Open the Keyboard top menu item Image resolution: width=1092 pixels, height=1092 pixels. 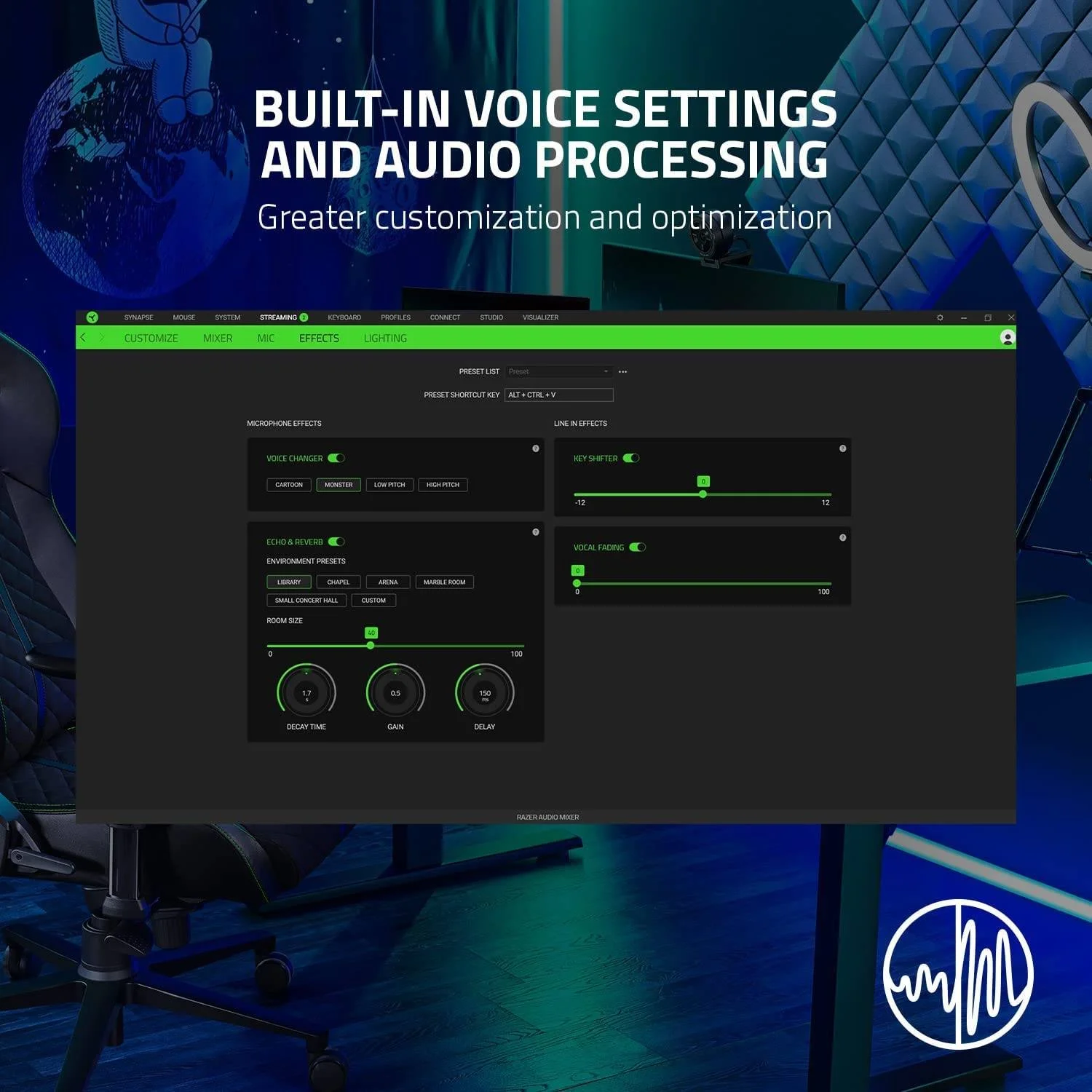344,317
